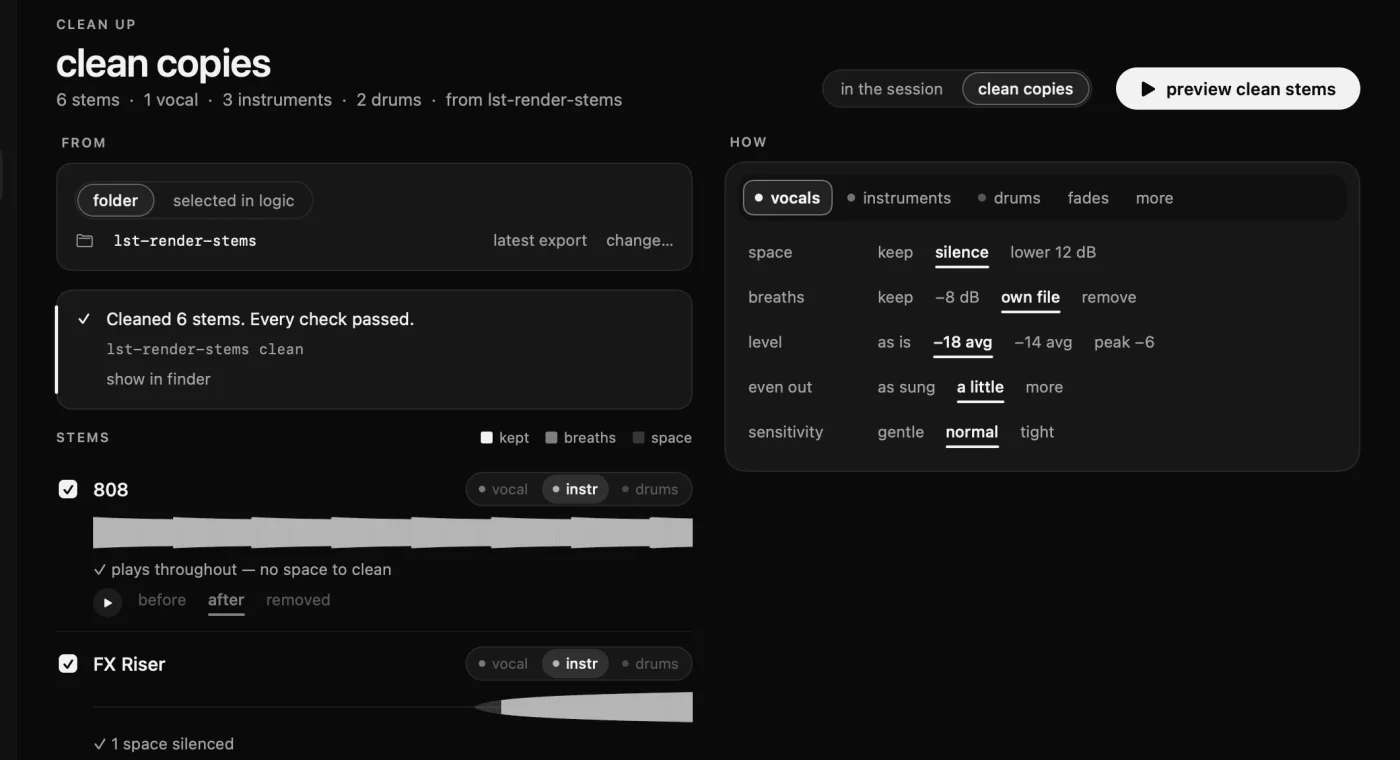Viewport: 1400px width, 760px height.
Task: Listen to 808 removed audio
Action: 298,600
